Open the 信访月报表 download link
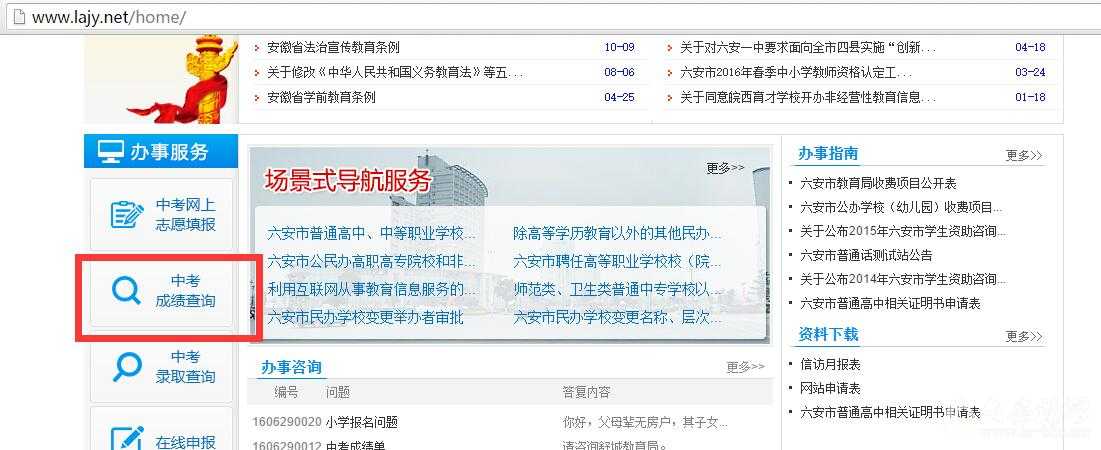The width and height of the screenshot is (1101, 450). tap(830, 365)
